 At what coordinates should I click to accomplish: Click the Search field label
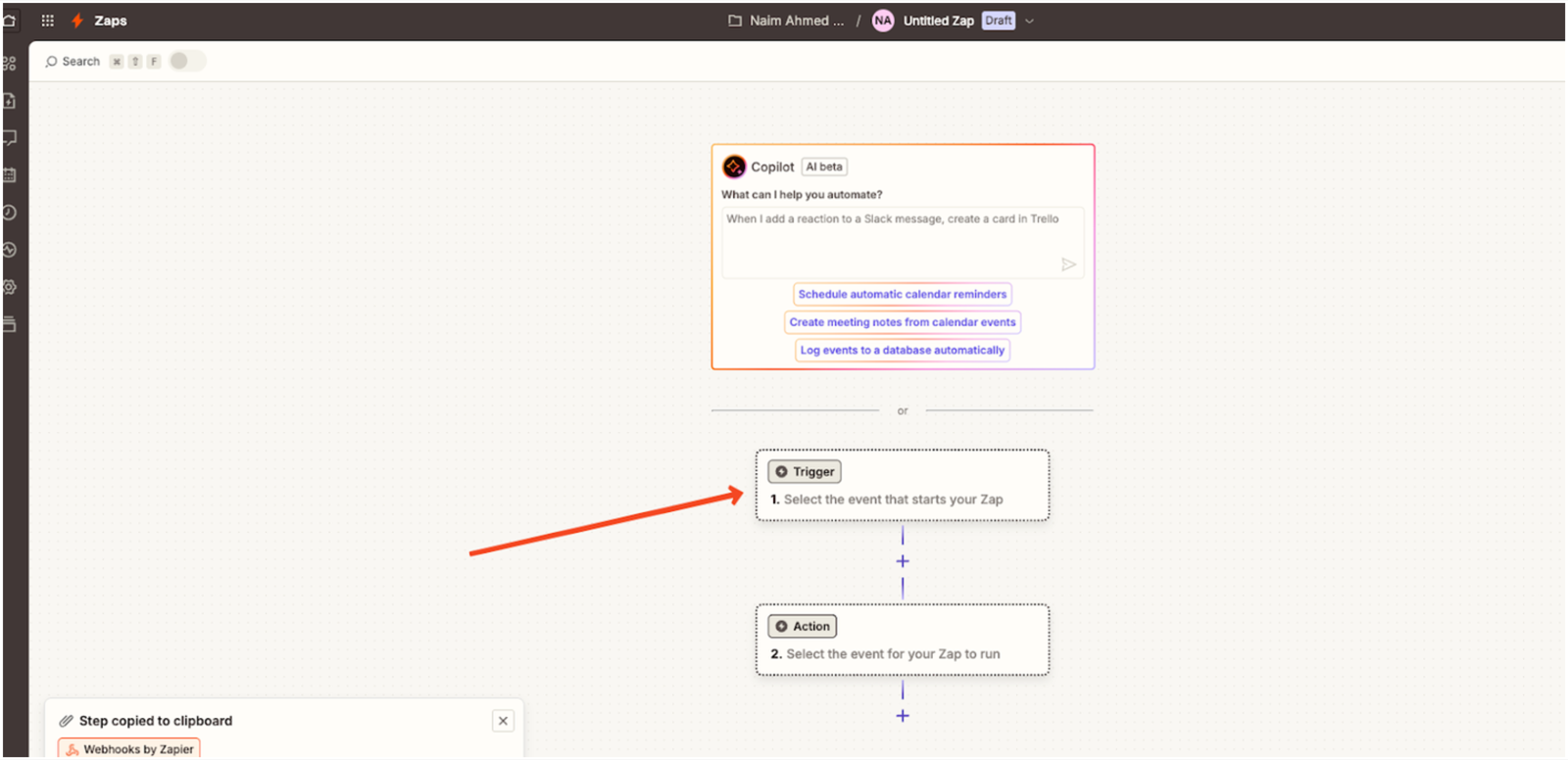tap(81, 62)
